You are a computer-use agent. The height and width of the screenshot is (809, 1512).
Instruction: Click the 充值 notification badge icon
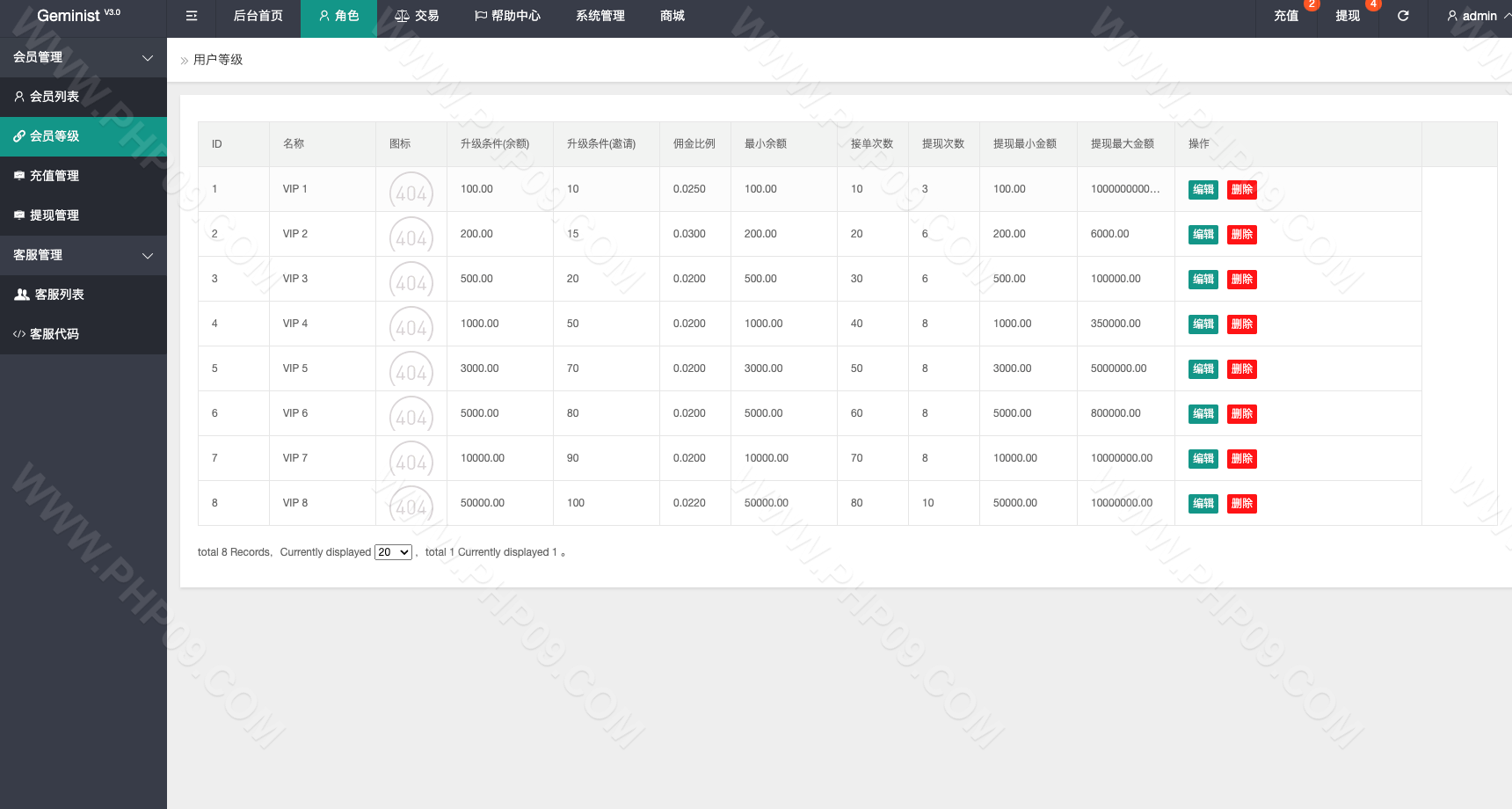pyautogui.click(x=1311, y=4)
